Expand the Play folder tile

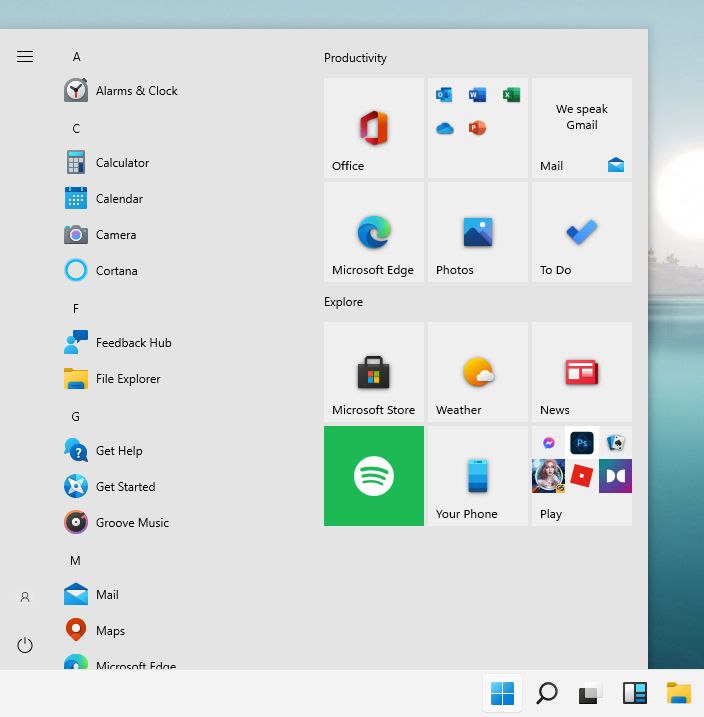[x=582, y=476]
